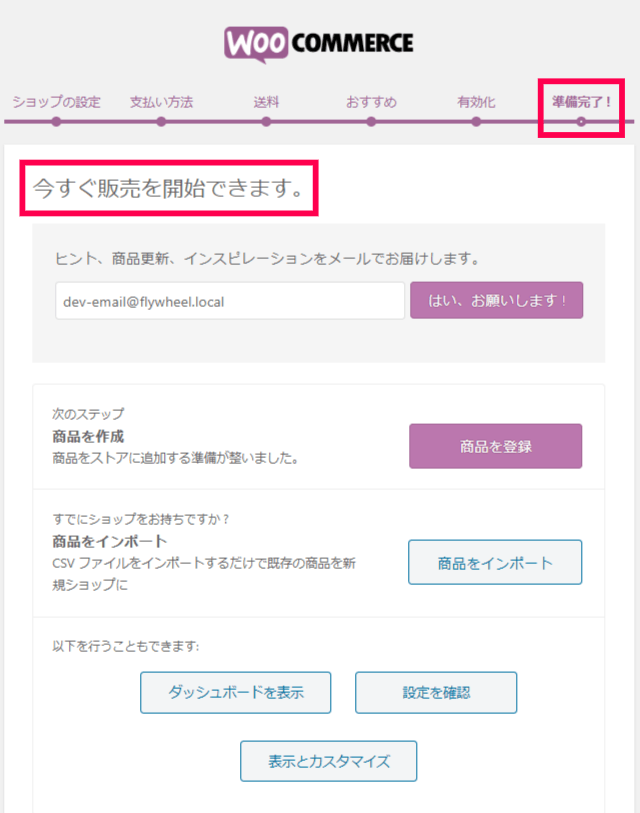Click the 商品を登録 button
640x813 pixels.
click(x=495, y=446)
